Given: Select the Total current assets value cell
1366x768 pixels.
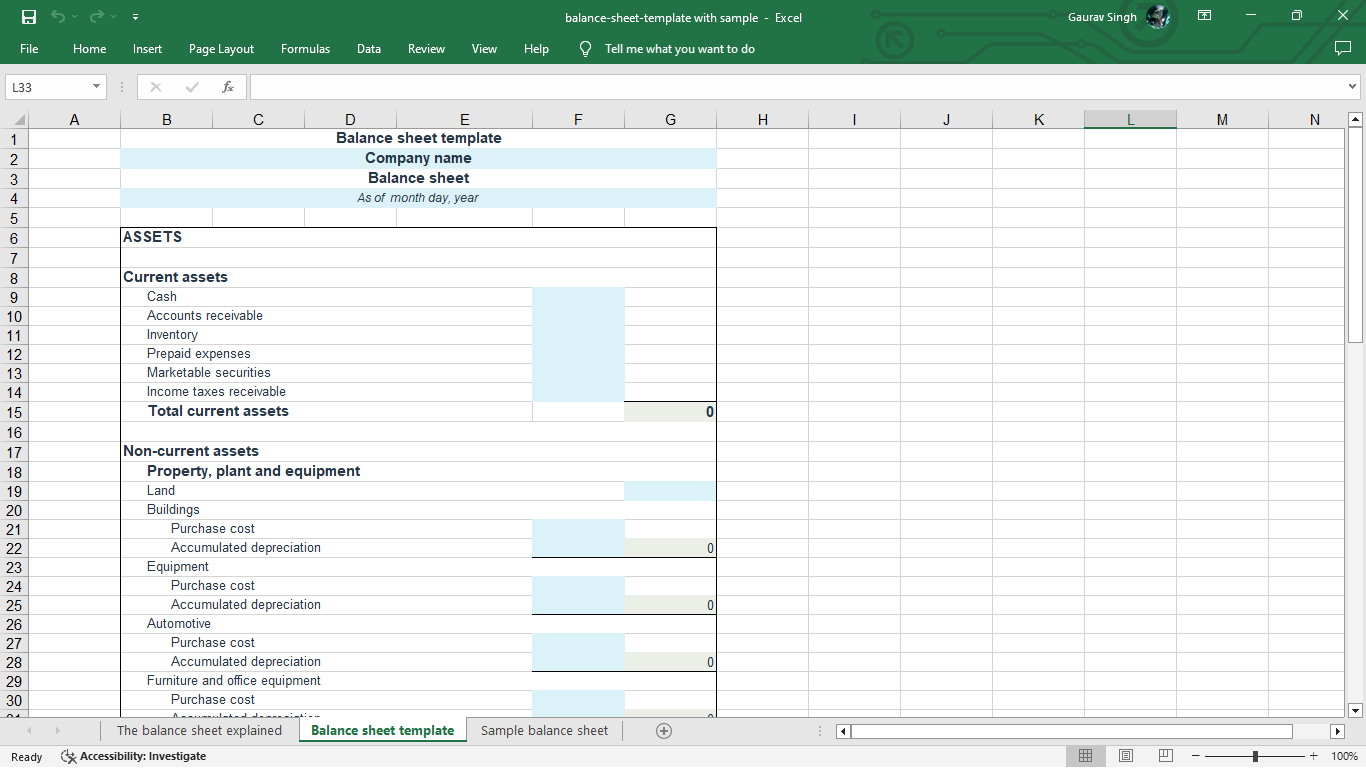Looking at the screenshot, I should click(x=670, y=411).
